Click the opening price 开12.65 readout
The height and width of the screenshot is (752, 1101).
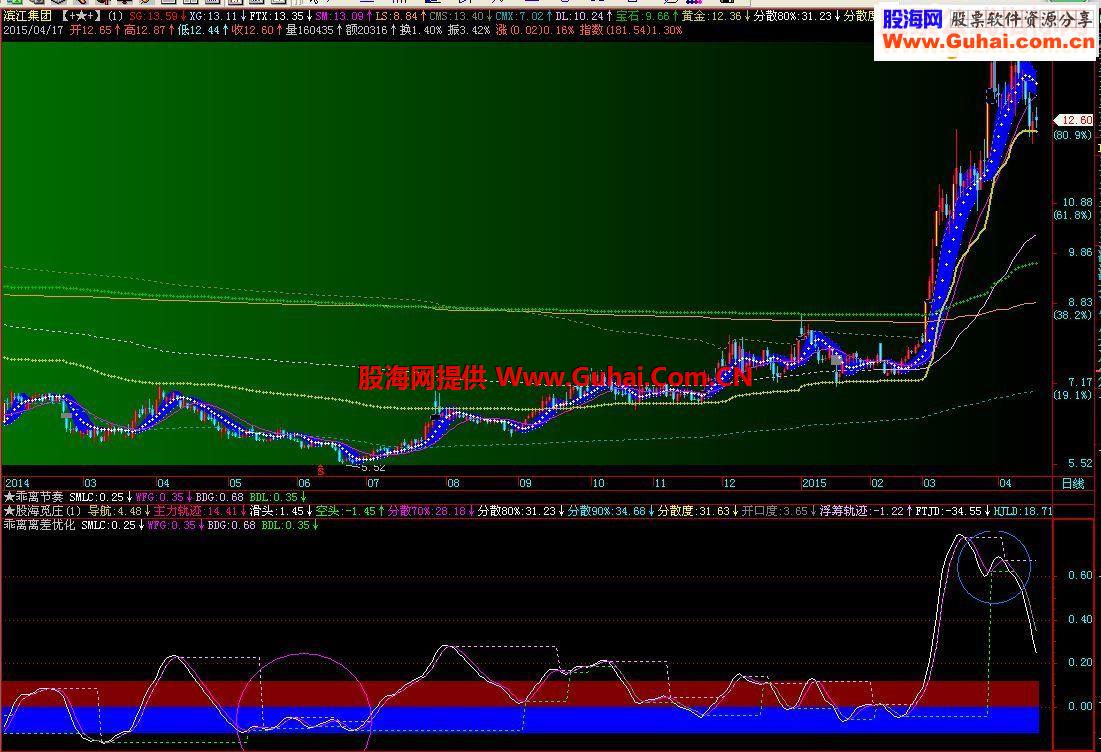click(x=90, y=30)
